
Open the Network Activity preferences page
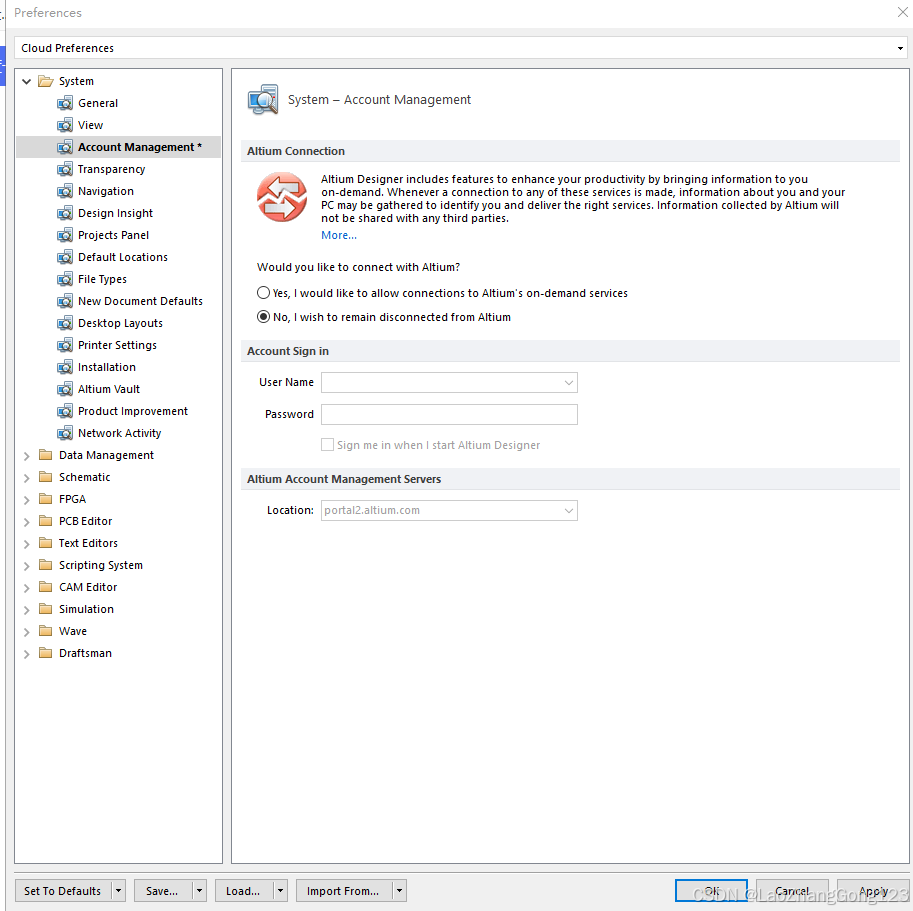tap(119, 433)
